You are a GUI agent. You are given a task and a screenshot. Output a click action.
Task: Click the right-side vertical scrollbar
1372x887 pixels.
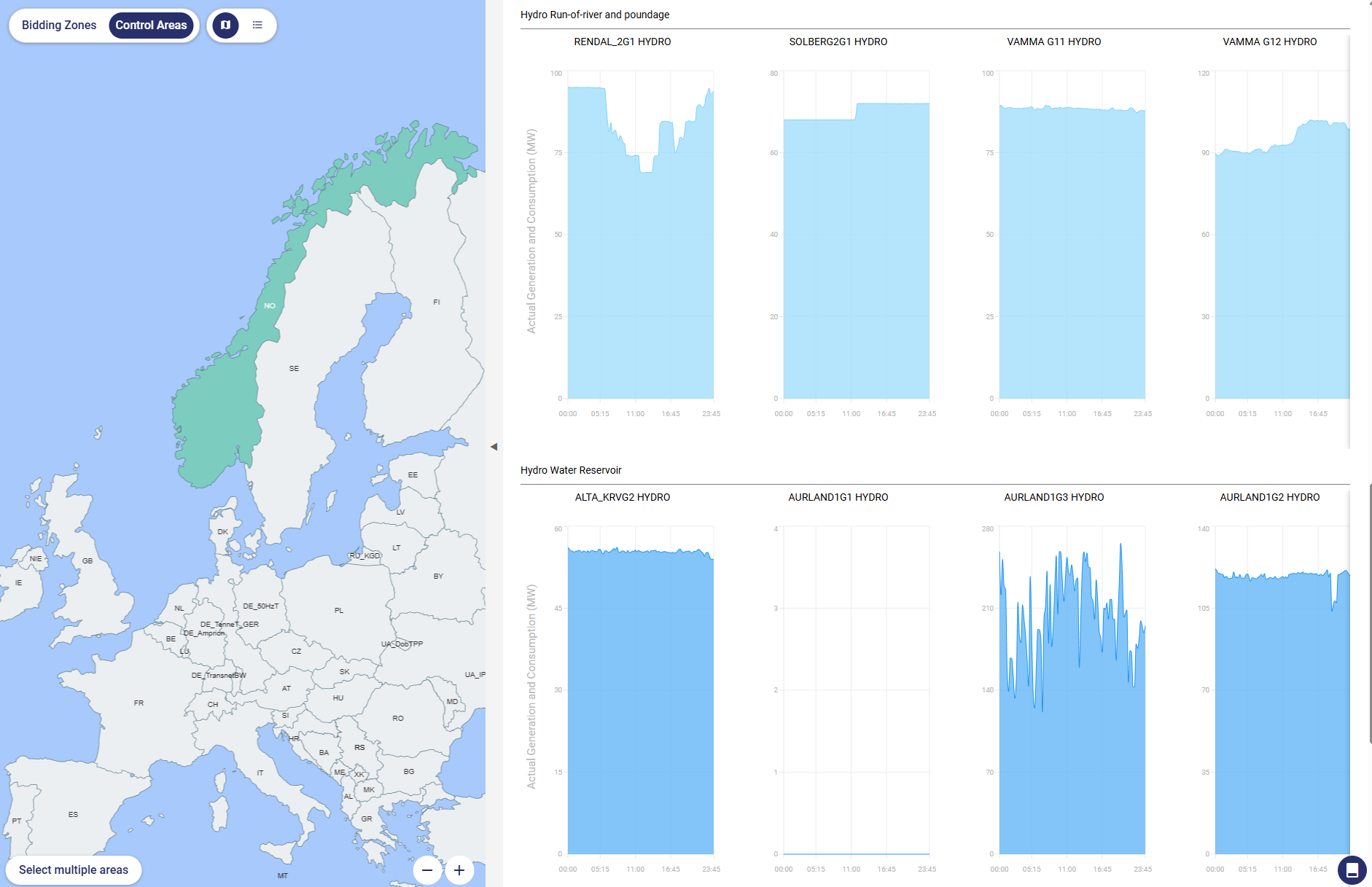point(1369,612)
